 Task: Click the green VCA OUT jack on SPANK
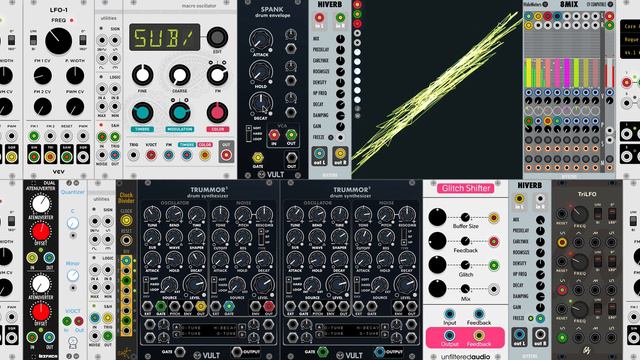coord(291,134)
